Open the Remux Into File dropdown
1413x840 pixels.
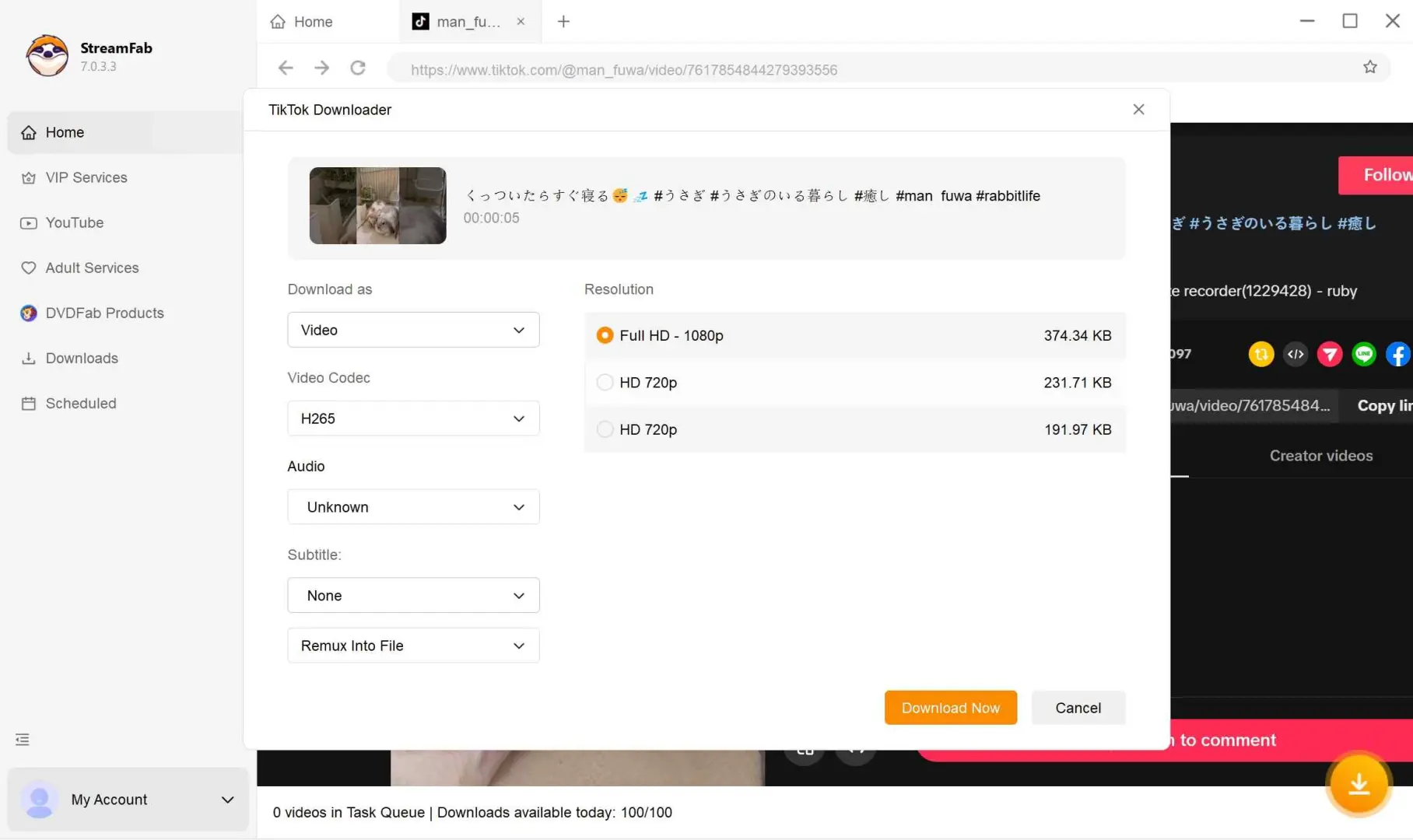click(413, 646)
